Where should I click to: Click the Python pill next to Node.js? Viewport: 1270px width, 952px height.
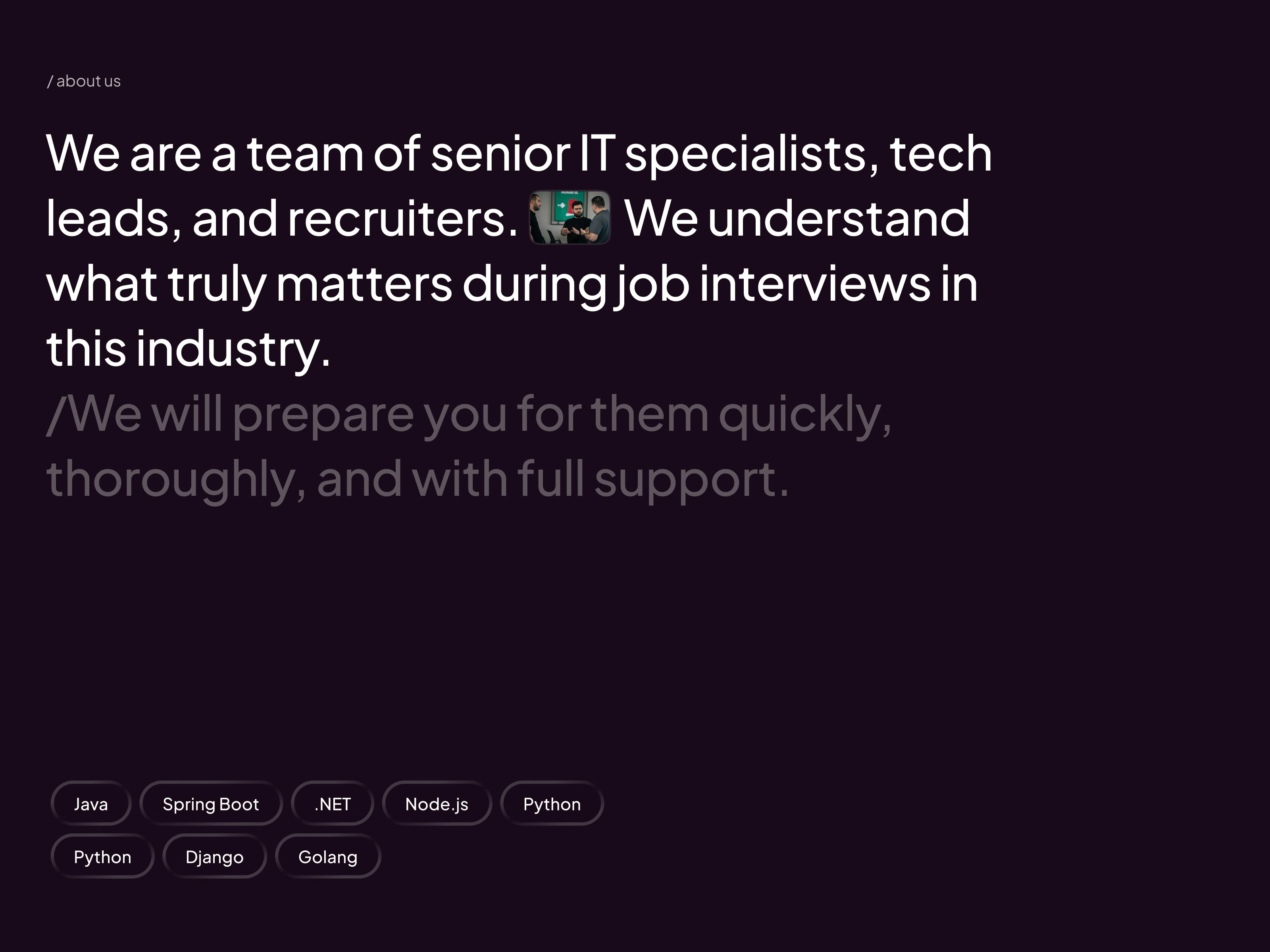(552, 803)
